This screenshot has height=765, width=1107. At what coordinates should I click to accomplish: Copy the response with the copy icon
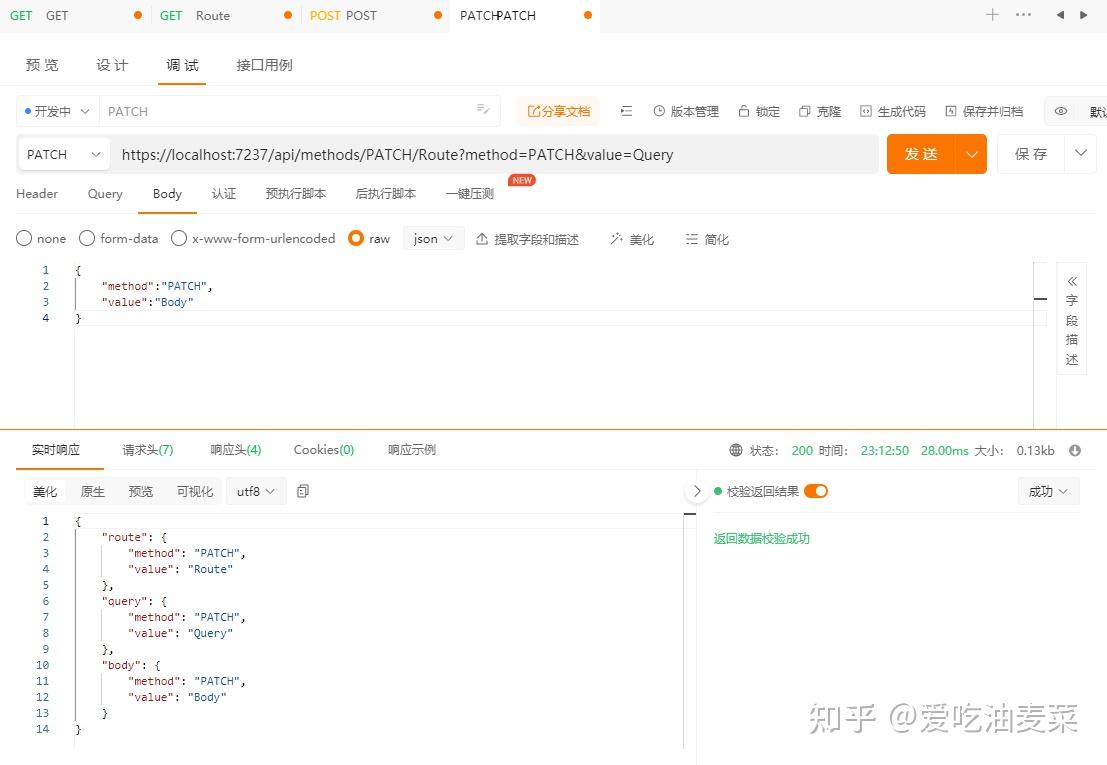(x=303, y=491)
